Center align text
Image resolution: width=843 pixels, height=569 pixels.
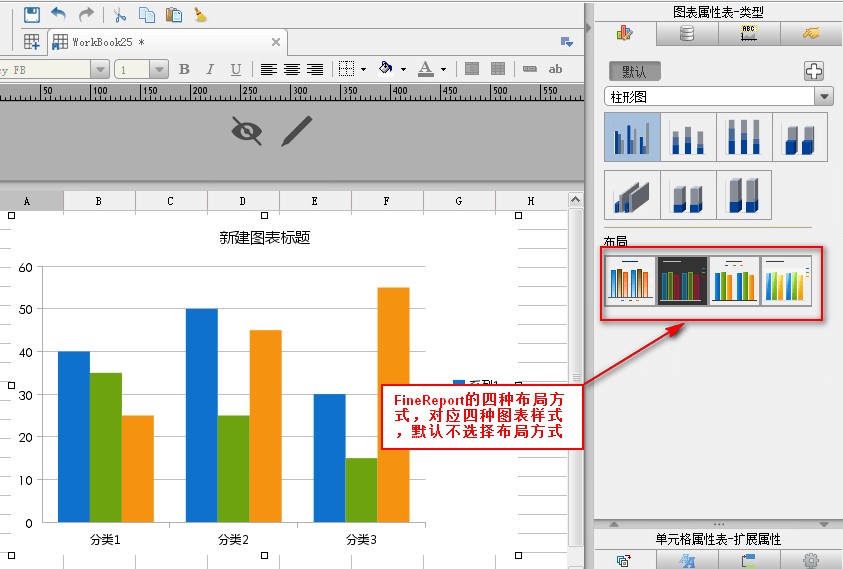[x=292, y=69]
